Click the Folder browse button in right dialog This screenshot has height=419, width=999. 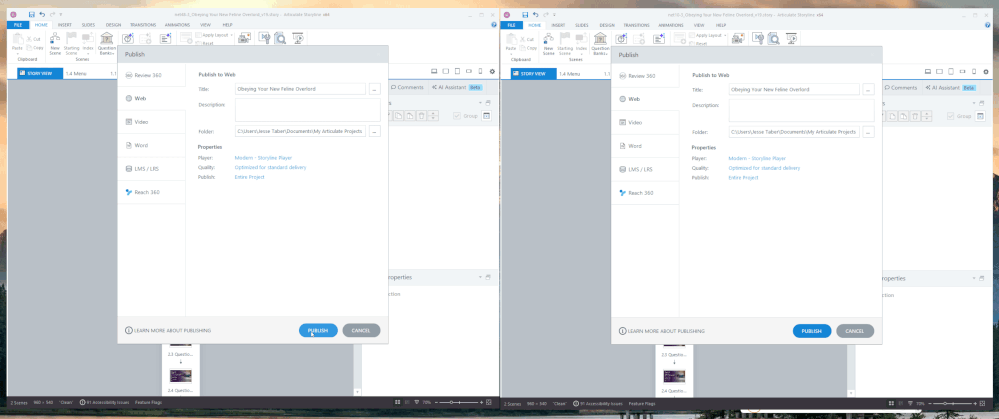(868, 132)
